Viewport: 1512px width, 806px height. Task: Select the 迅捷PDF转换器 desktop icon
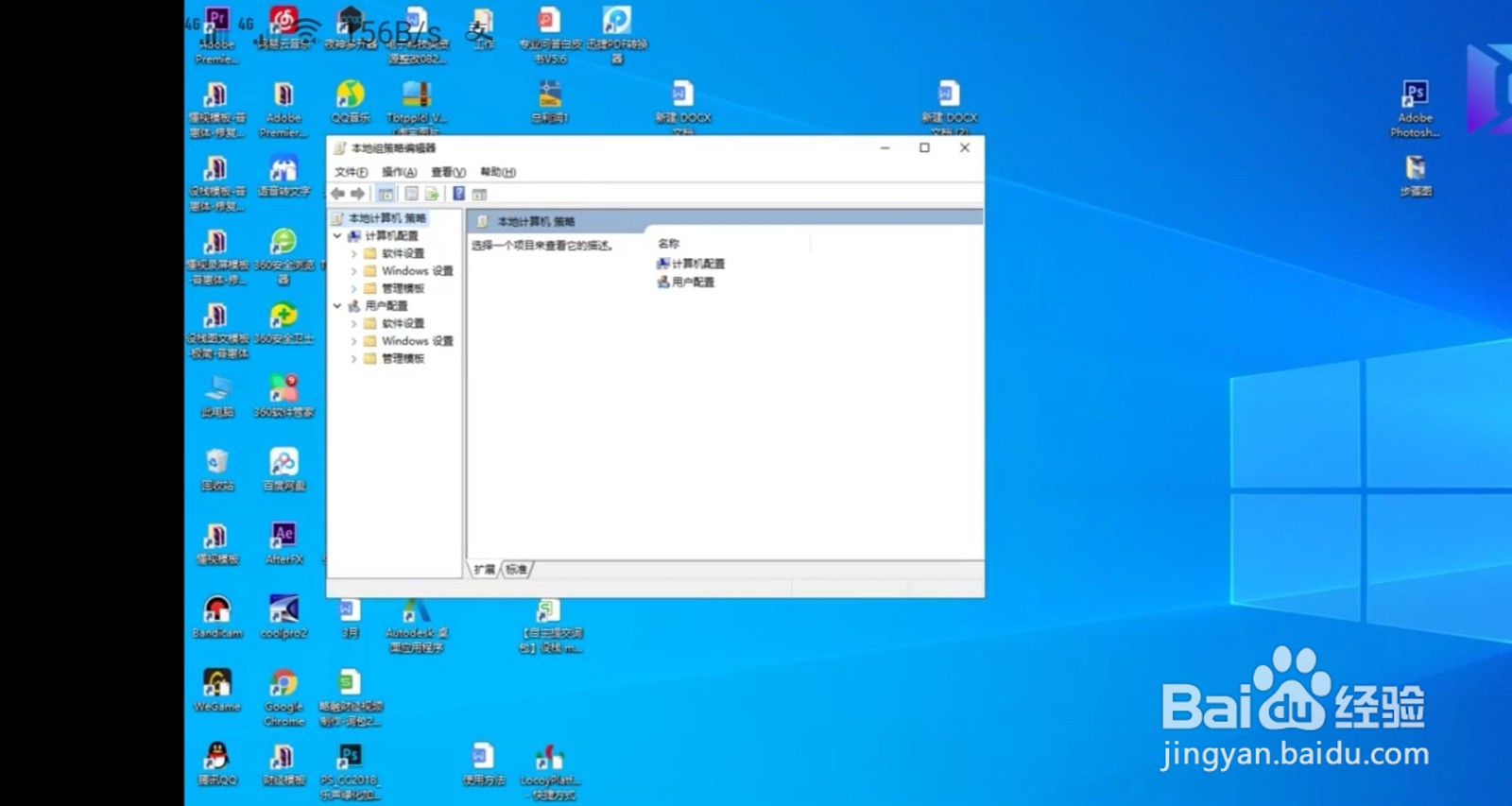617,36
